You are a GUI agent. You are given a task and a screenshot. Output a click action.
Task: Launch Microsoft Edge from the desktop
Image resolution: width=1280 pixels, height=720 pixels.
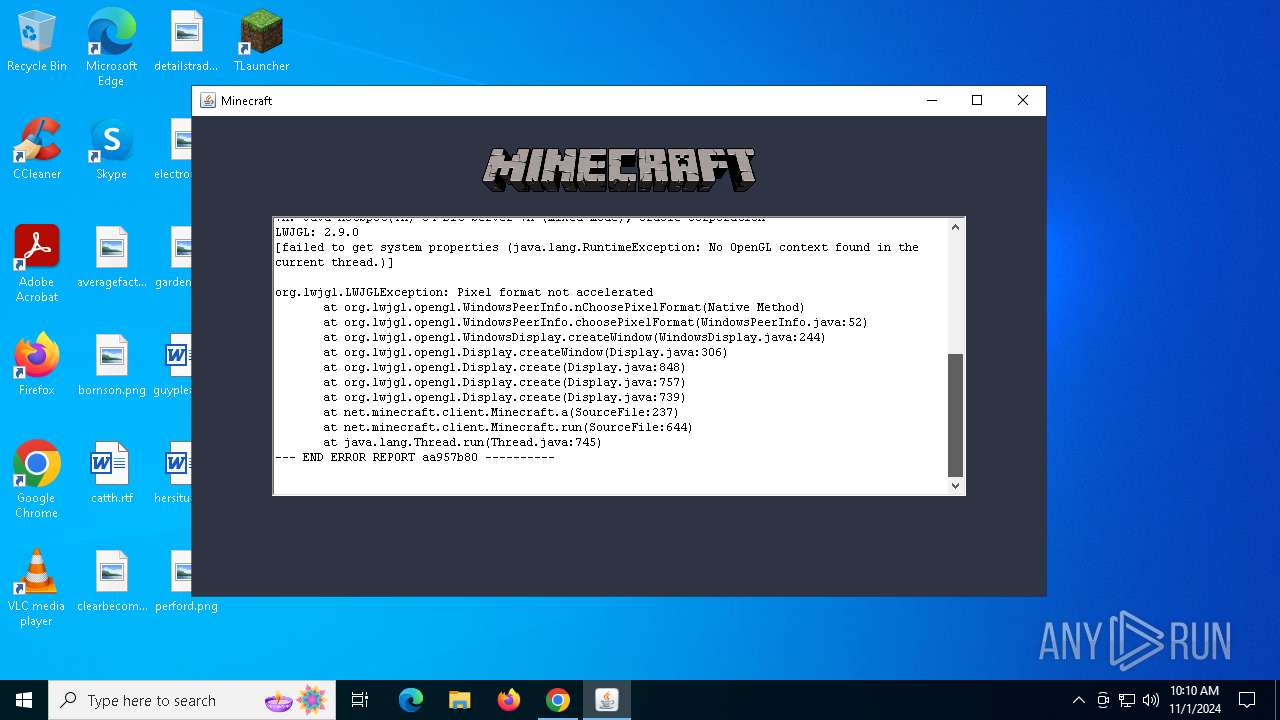(111, 48)
